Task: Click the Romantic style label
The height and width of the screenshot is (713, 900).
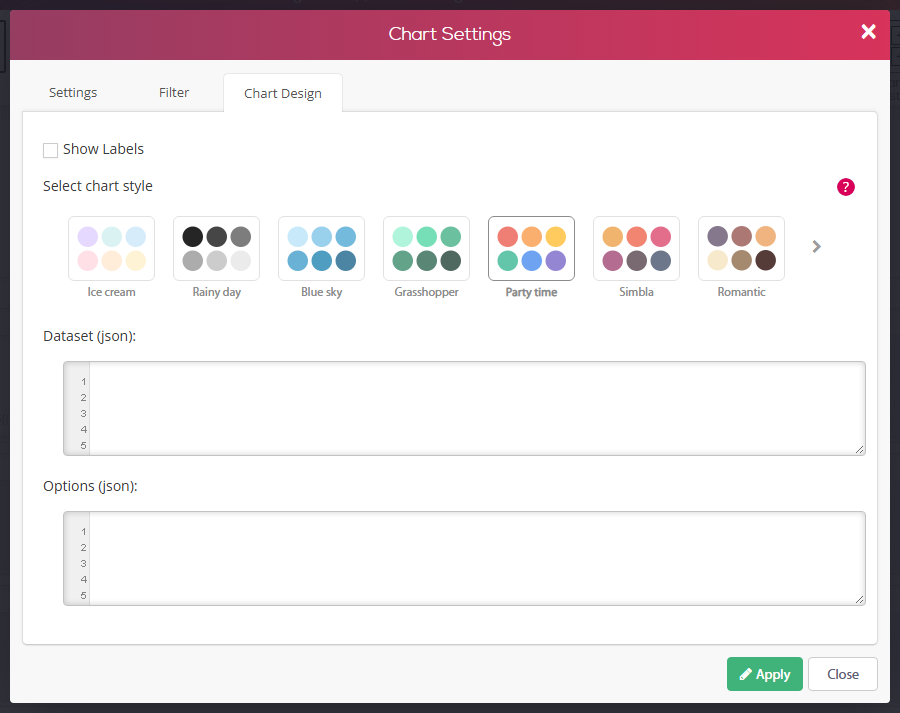Action: pos(742,292)
